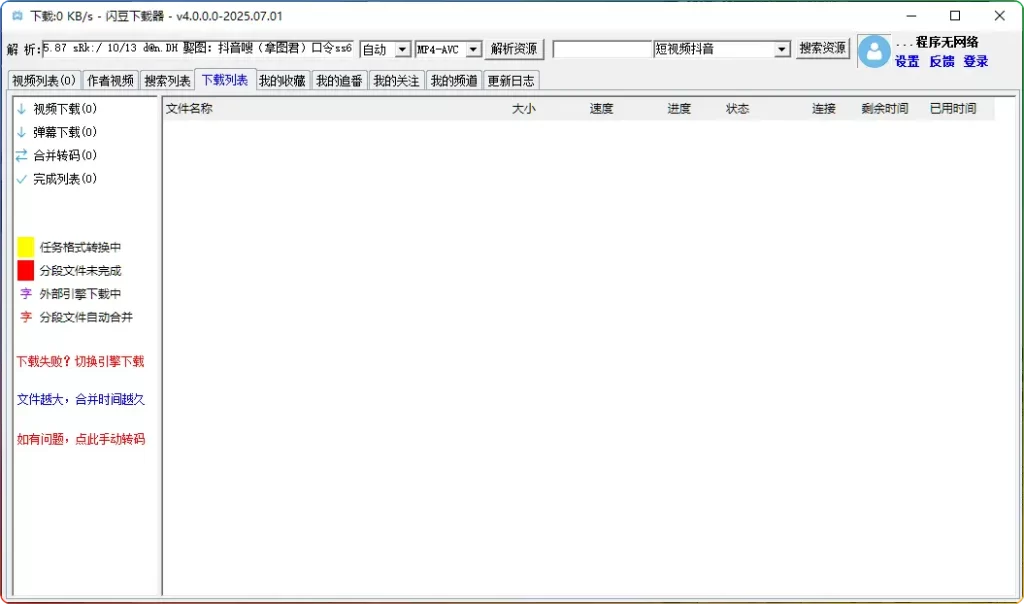
Task: Click the app icon in title bar
Action: coord(17,16)
